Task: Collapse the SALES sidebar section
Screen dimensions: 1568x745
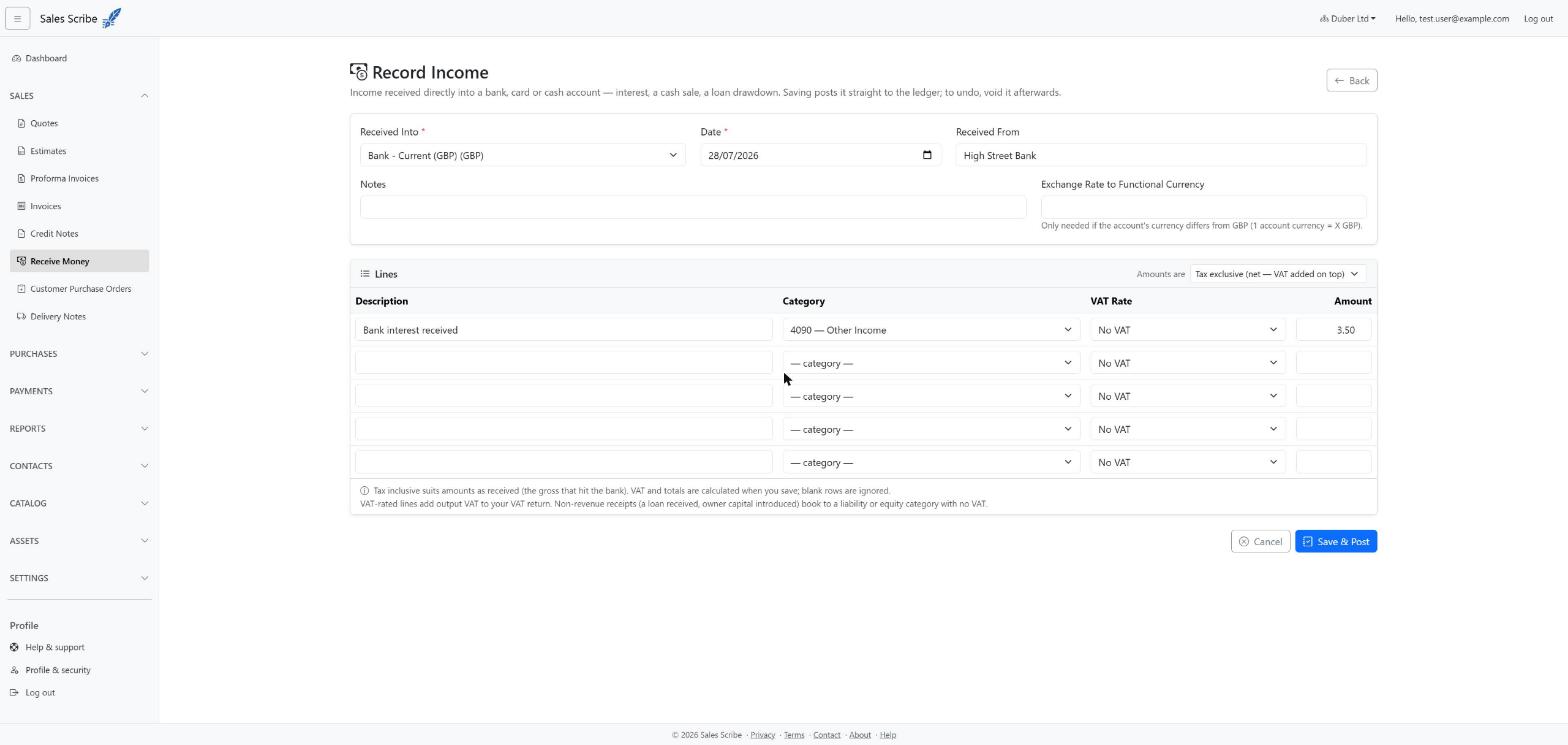Action: coord(79,96)
